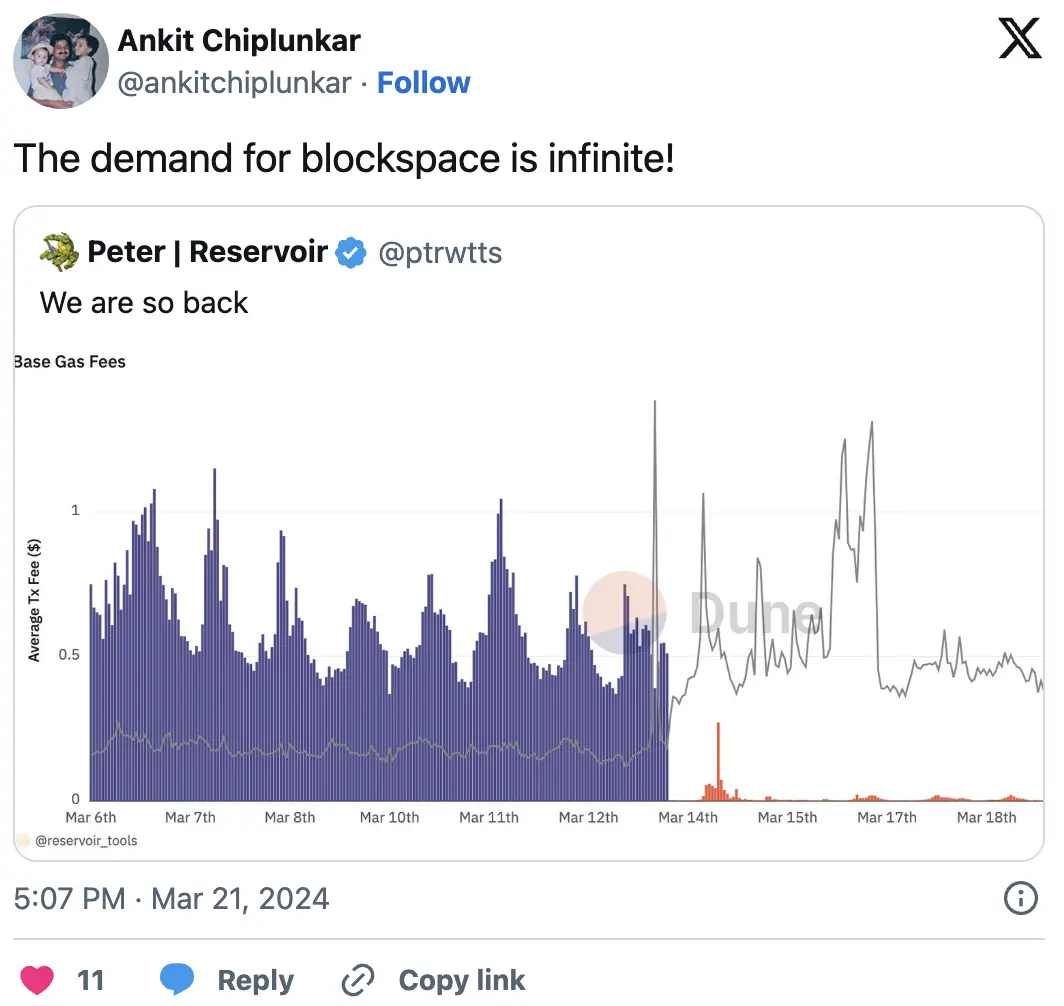The height and width of the screenshot is (1006, 1064).
Task: Click the Ankit Chiplunkar display name
Action: [x=239, y=41]
